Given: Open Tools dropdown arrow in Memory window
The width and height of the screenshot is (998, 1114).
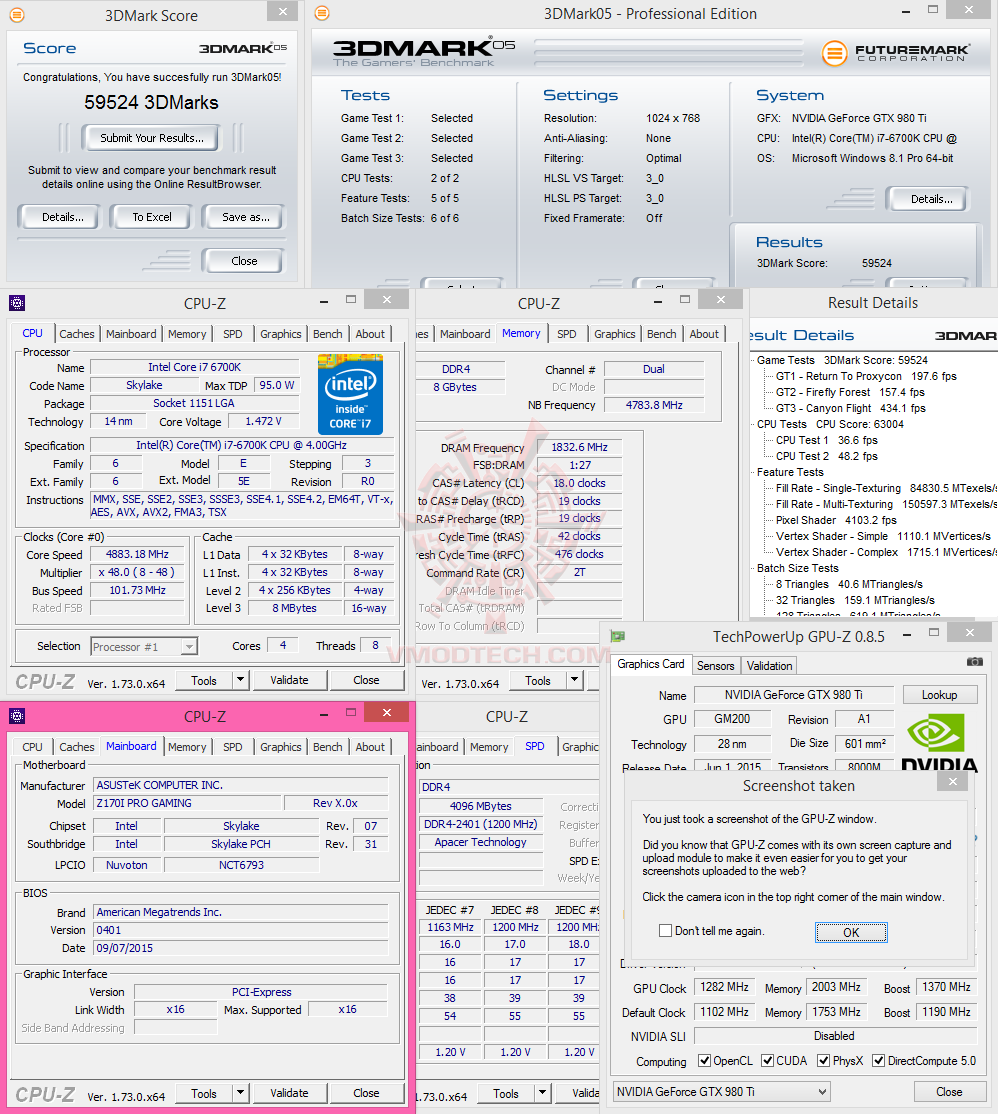Looking at the screenshot, I should [x=575, y=680].
